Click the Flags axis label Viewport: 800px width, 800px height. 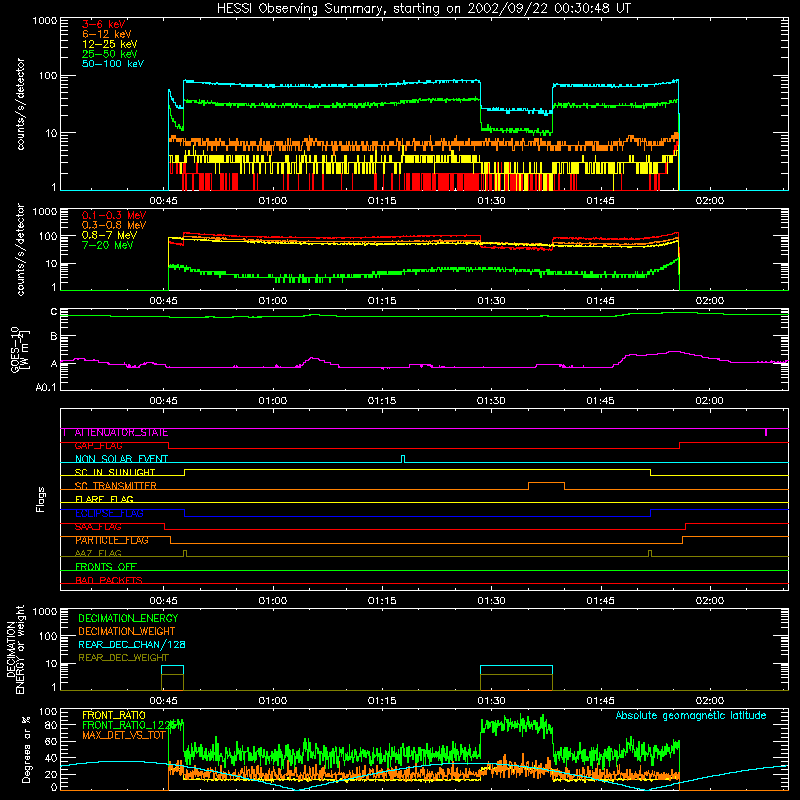pos(41,499)
